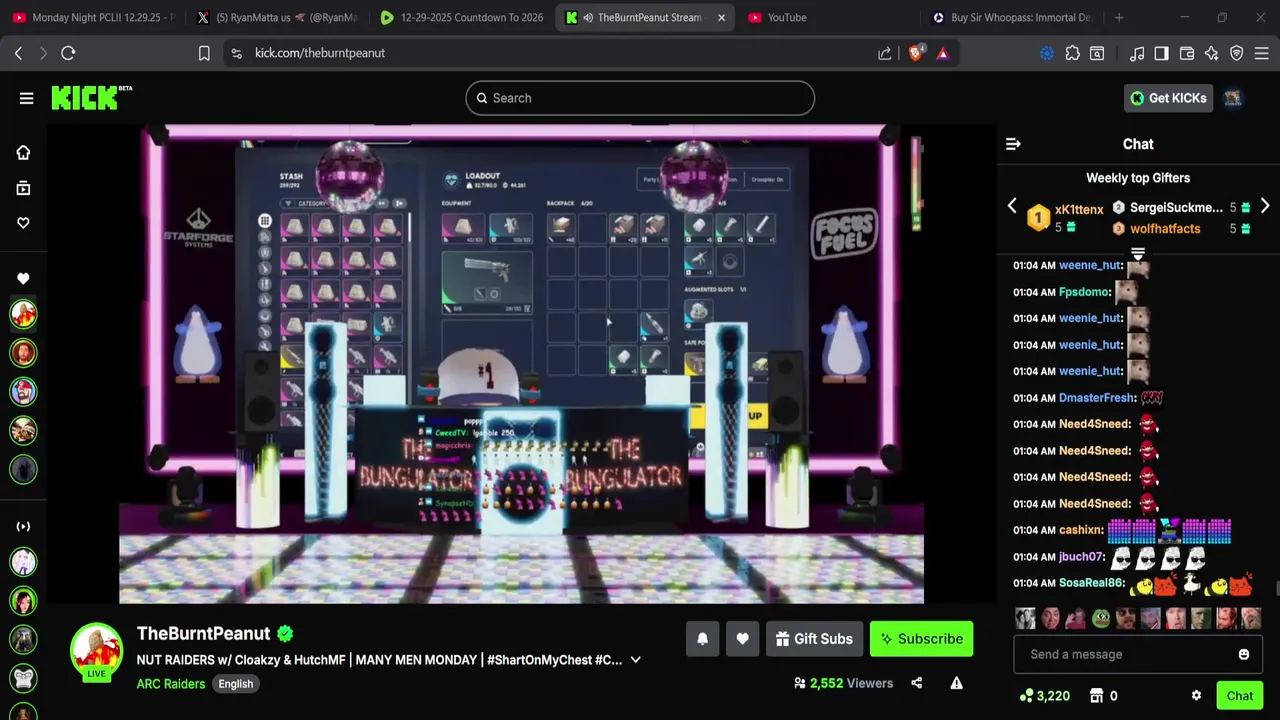Open the ARC Raiders category link
The image size is (1280, 720).
point(171,684)
